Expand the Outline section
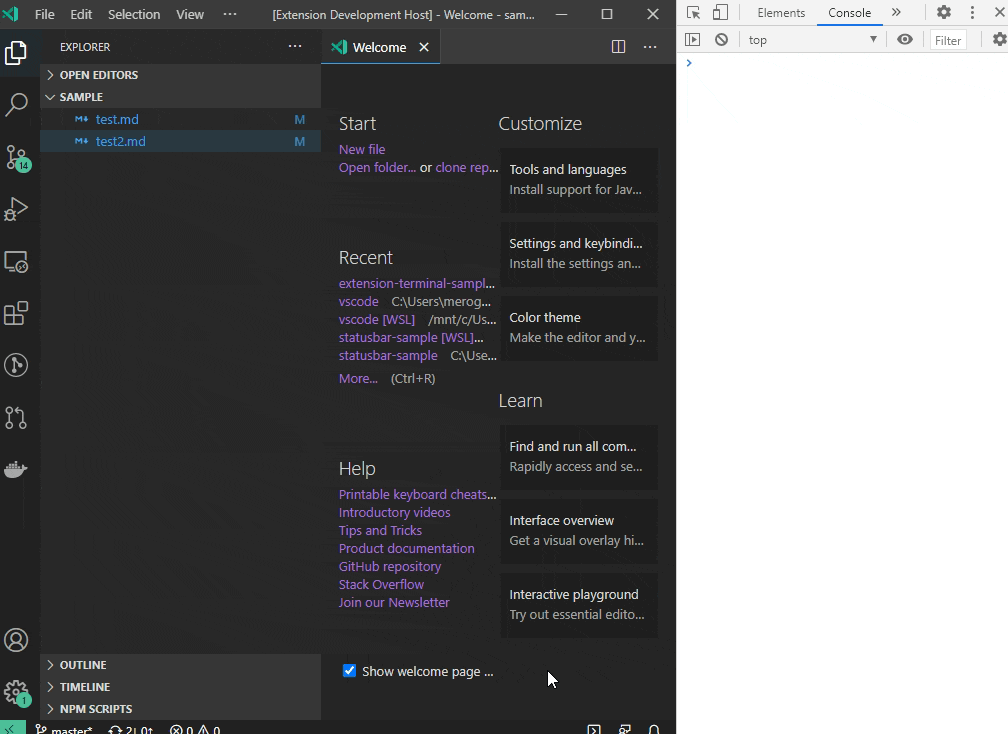 point(180,665)
